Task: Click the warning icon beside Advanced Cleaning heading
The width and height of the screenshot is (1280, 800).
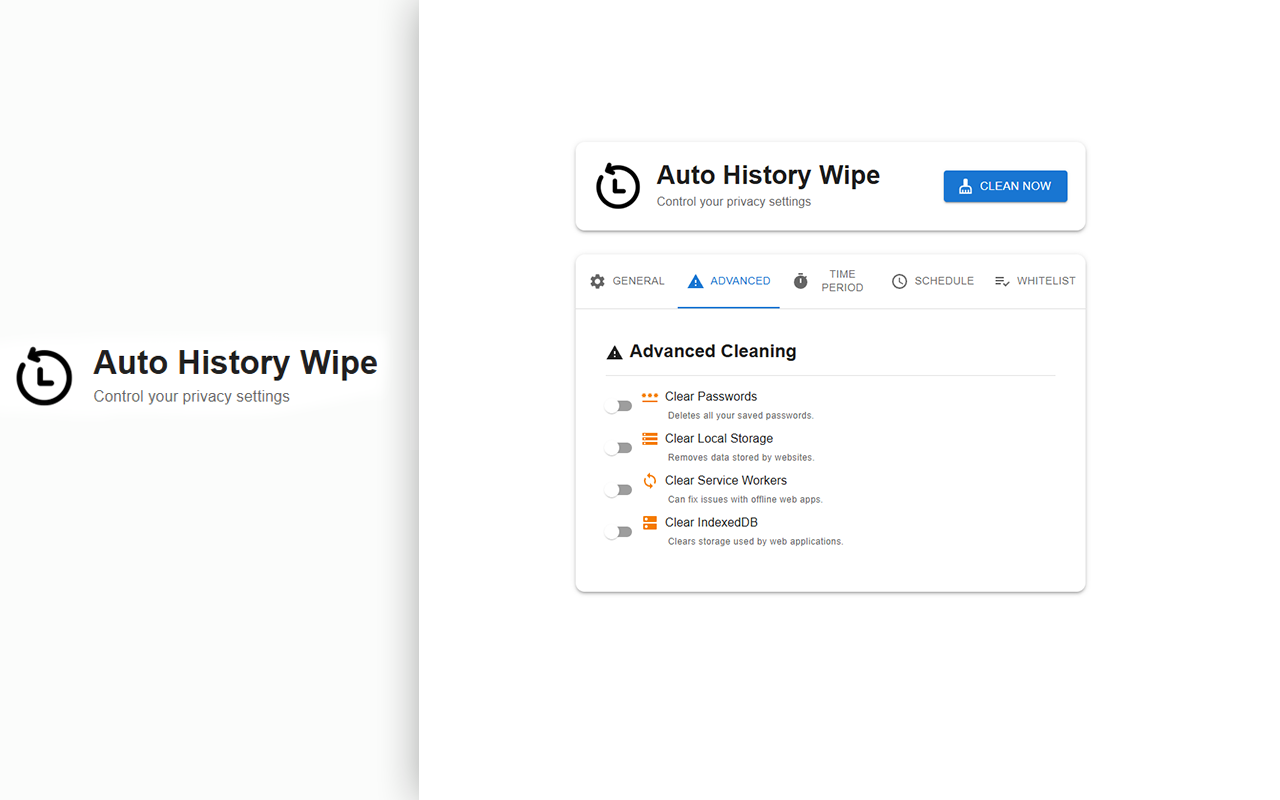Action: [614, 351]
